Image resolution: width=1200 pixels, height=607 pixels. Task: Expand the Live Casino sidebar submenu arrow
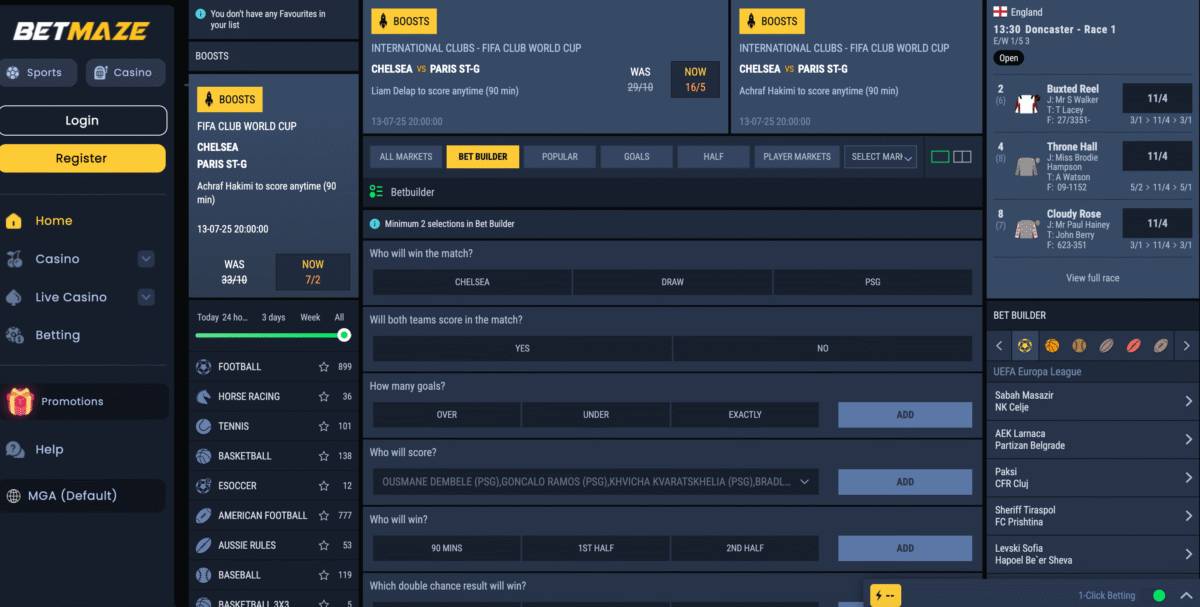(146, 297)
